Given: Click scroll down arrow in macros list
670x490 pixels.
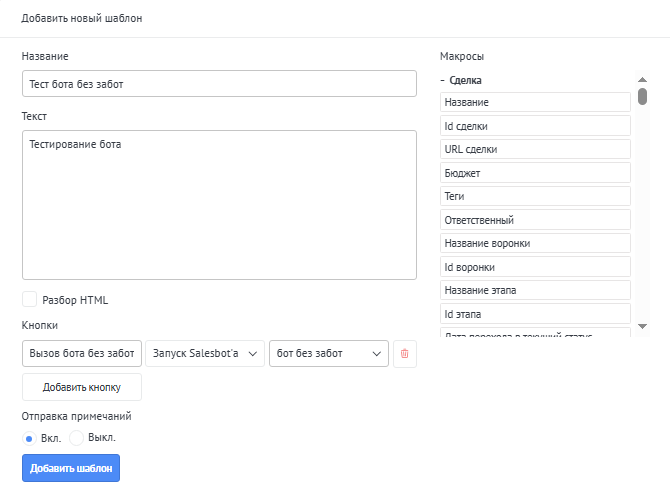Looking at the screenshot, I should click(x=642, y=326).
